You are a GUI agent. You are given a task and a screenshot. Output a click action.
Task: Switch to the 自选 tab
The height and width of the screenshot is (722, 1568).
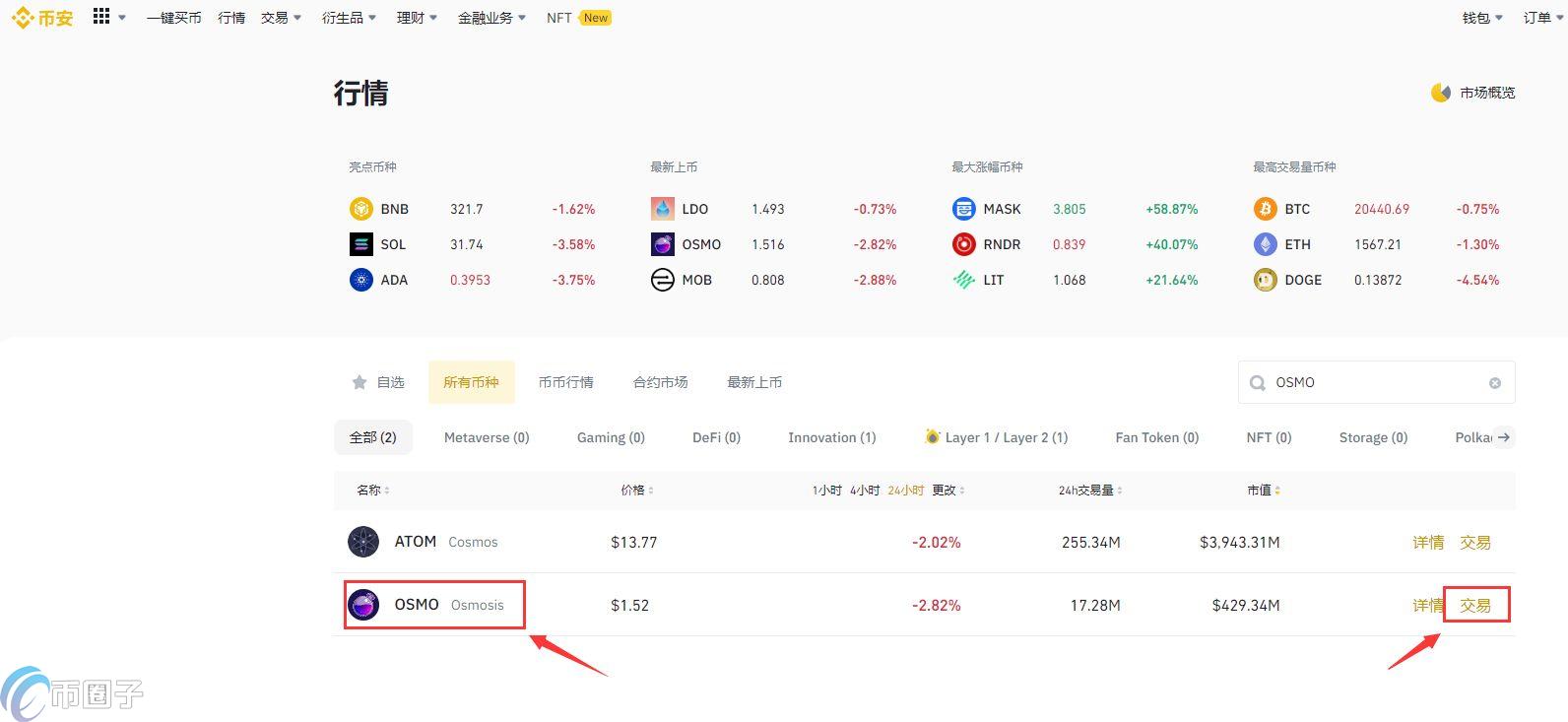pyautogui.click(x=378, y=382)
